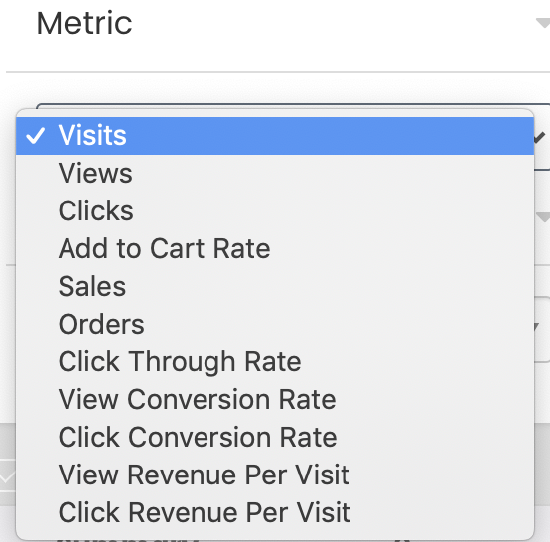The image size is (550, 542).
Task: Click the white checkmark beside Visits
Action: coord(36,136)
